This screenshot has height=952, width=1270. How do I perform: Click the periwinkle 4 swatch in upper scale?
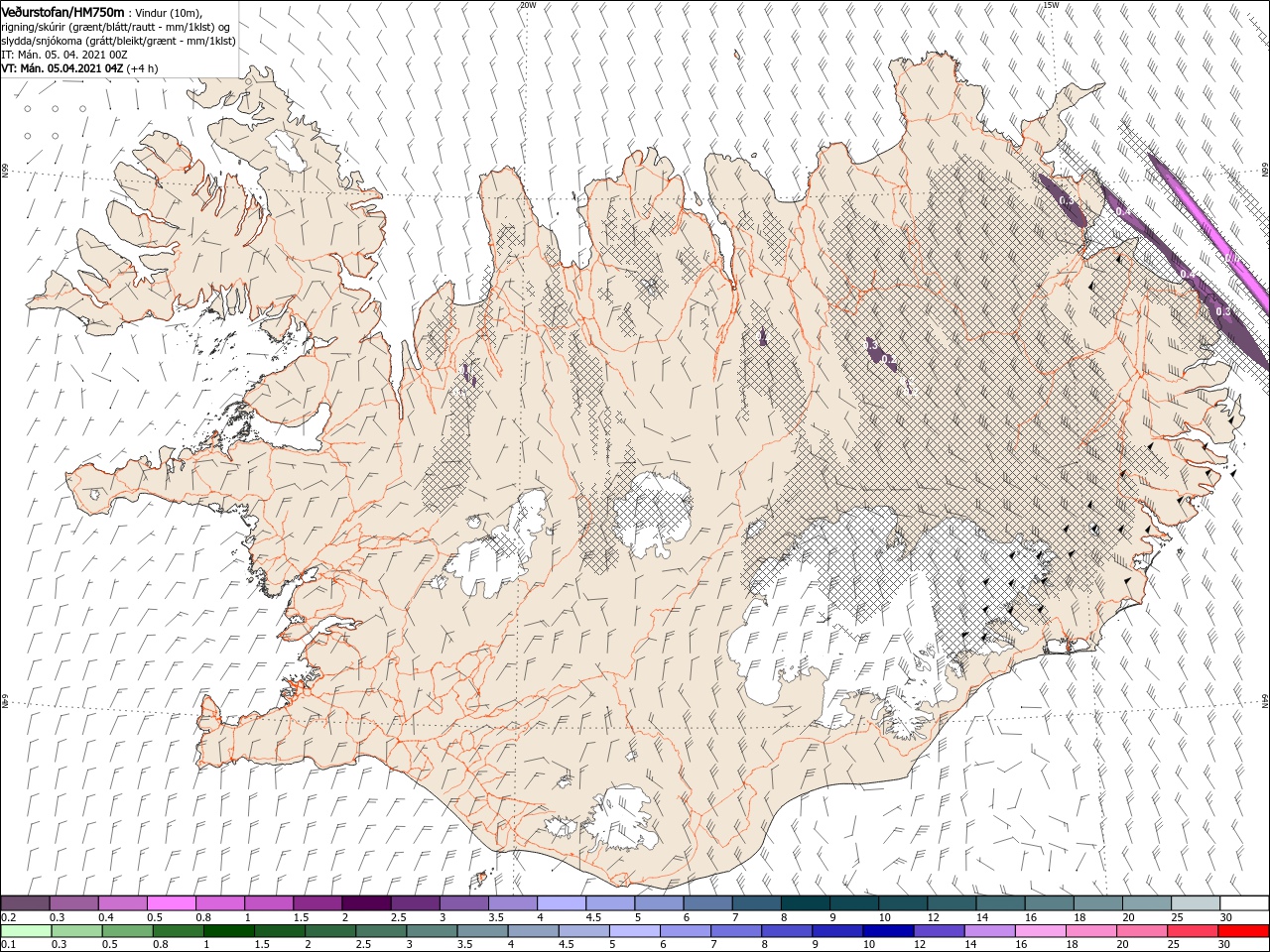click(x=562, y=903)
